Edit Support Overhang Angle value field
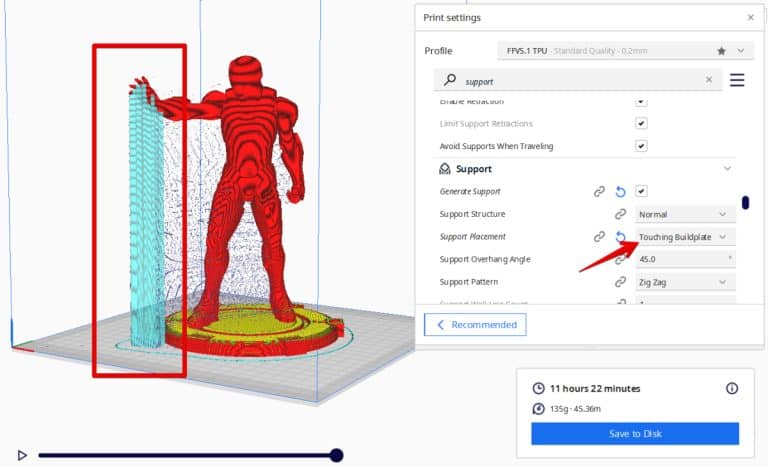This screenshot has width=768, height=467. pos(685,259)
